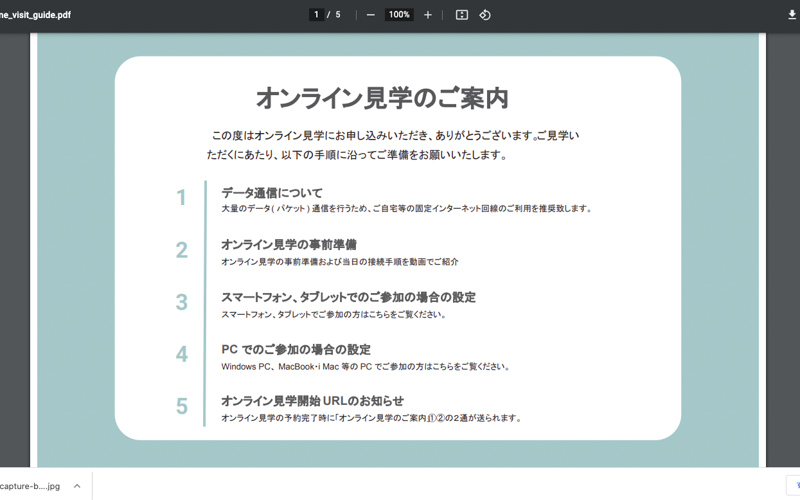Click the large step number 1

(181, 198)
